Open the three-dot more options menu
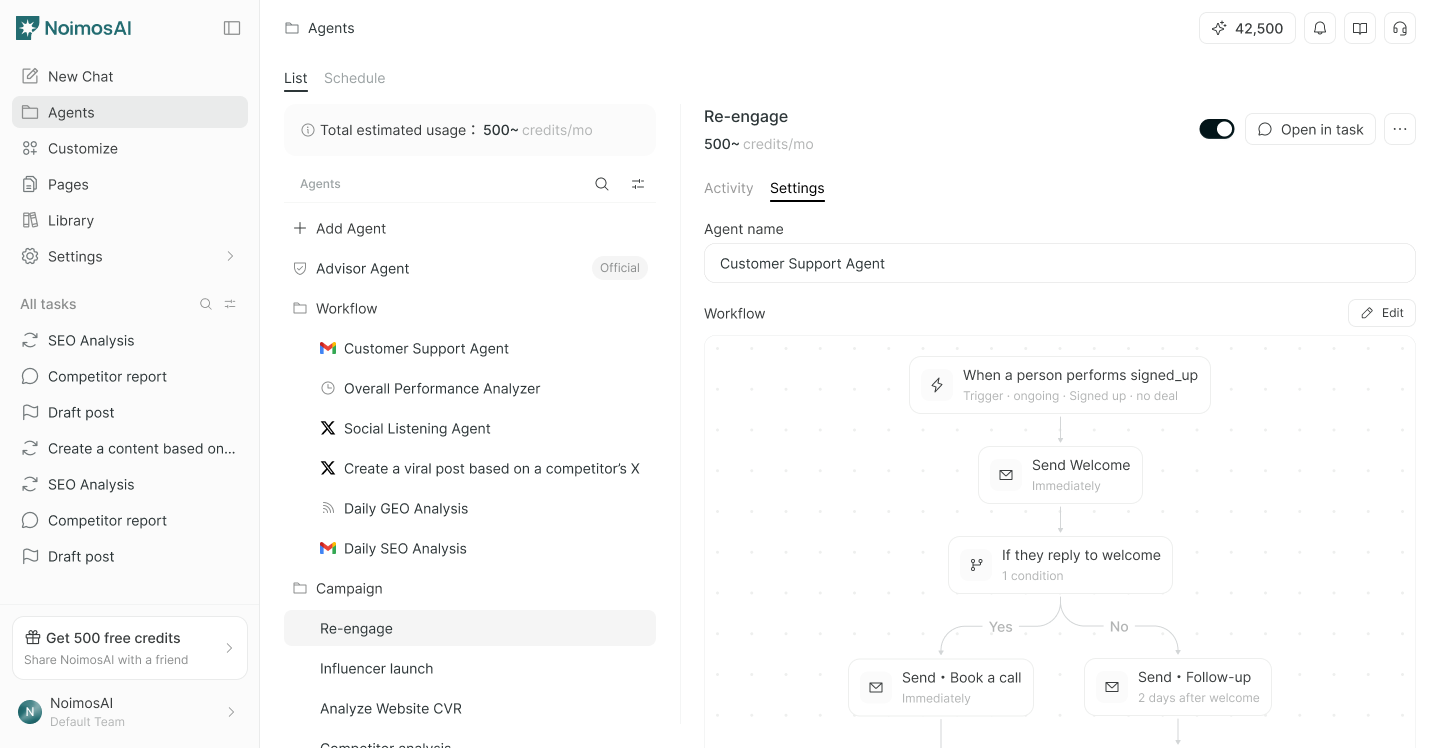The height and width of the screenshot is (748, 1440). [1400, 129]
